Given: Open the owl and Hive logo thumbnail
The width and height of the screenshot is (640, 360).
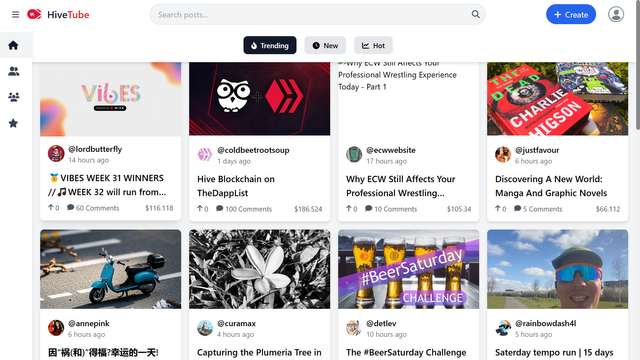Looking at the screenshot, I should [x=260, y=99].
